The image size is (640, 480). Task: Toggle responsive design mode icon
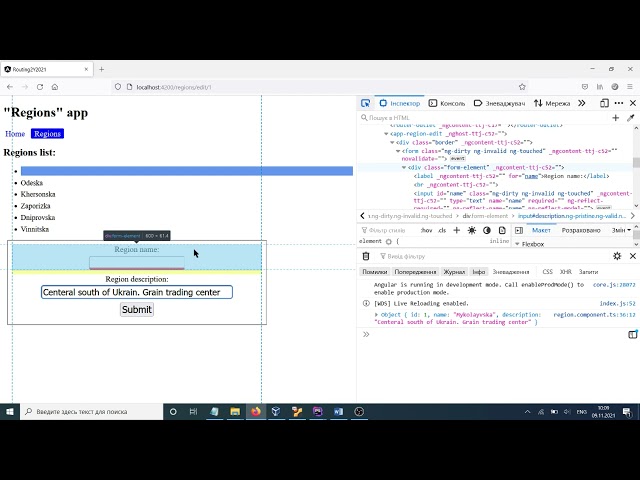pyautogui.click(x=604, y=103)
